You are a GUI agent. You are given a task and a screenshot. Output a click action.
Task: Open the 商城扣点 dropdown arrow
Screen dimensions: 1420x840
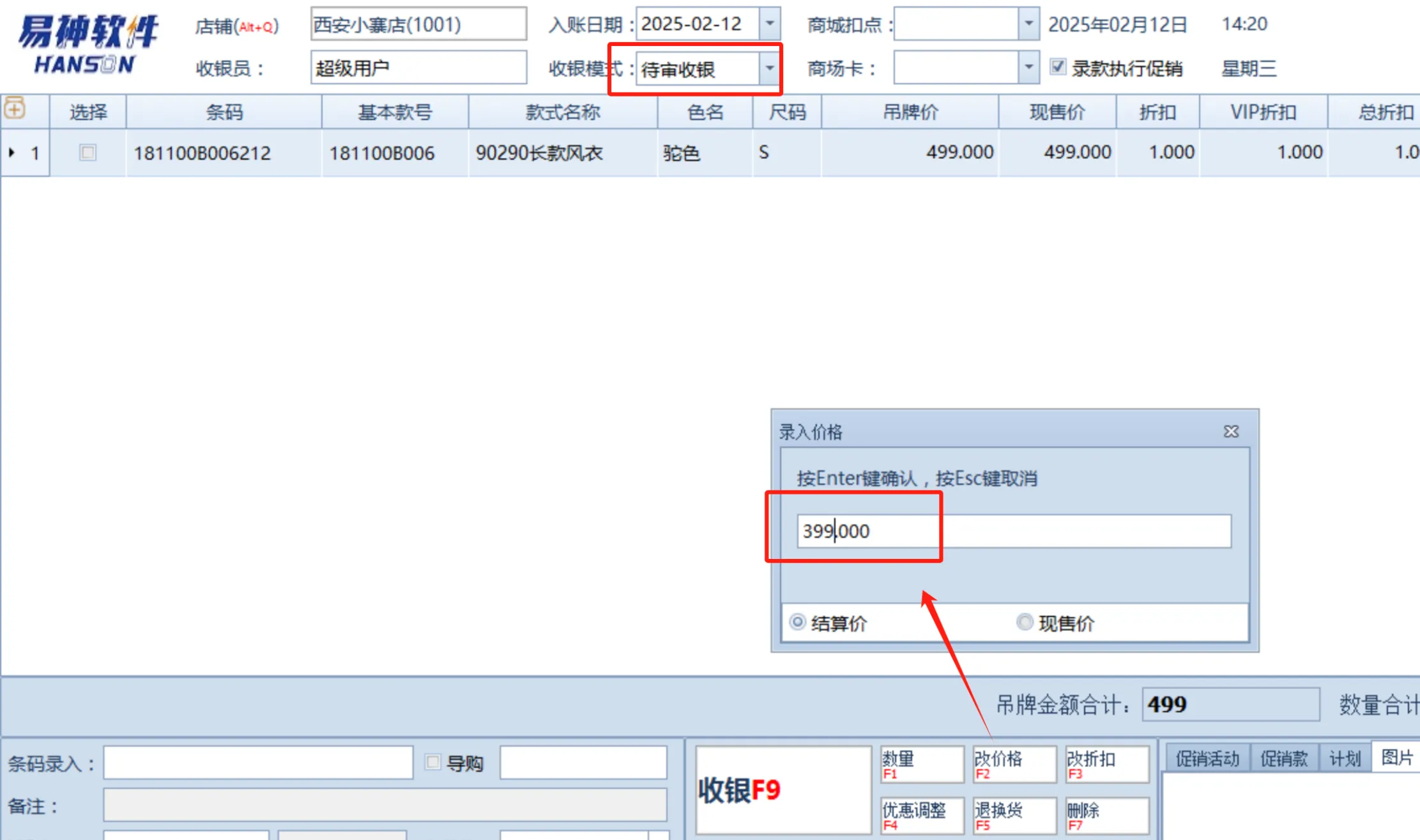pyautogui.click(x=1028, y=24)
